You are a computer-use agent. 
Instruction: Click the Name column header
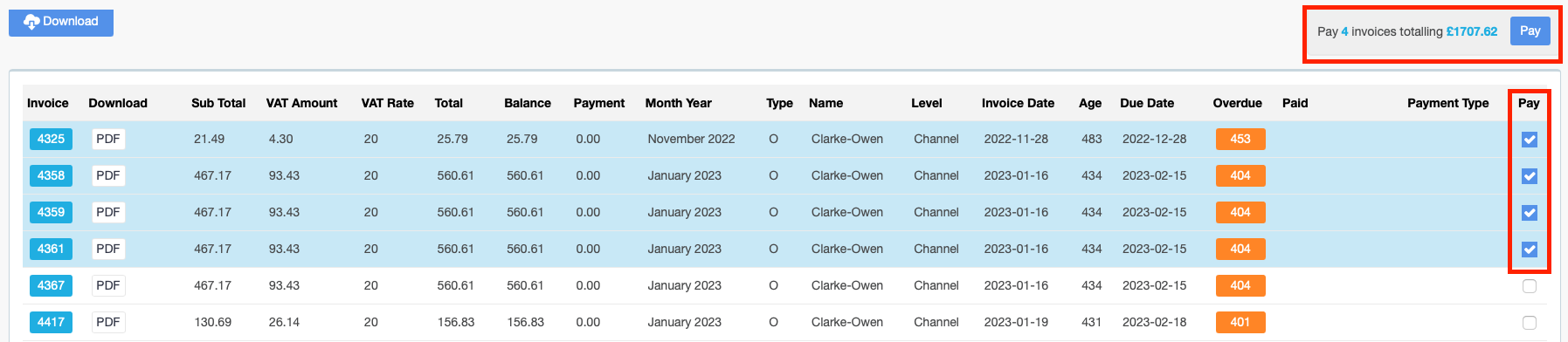click(825, 103)
